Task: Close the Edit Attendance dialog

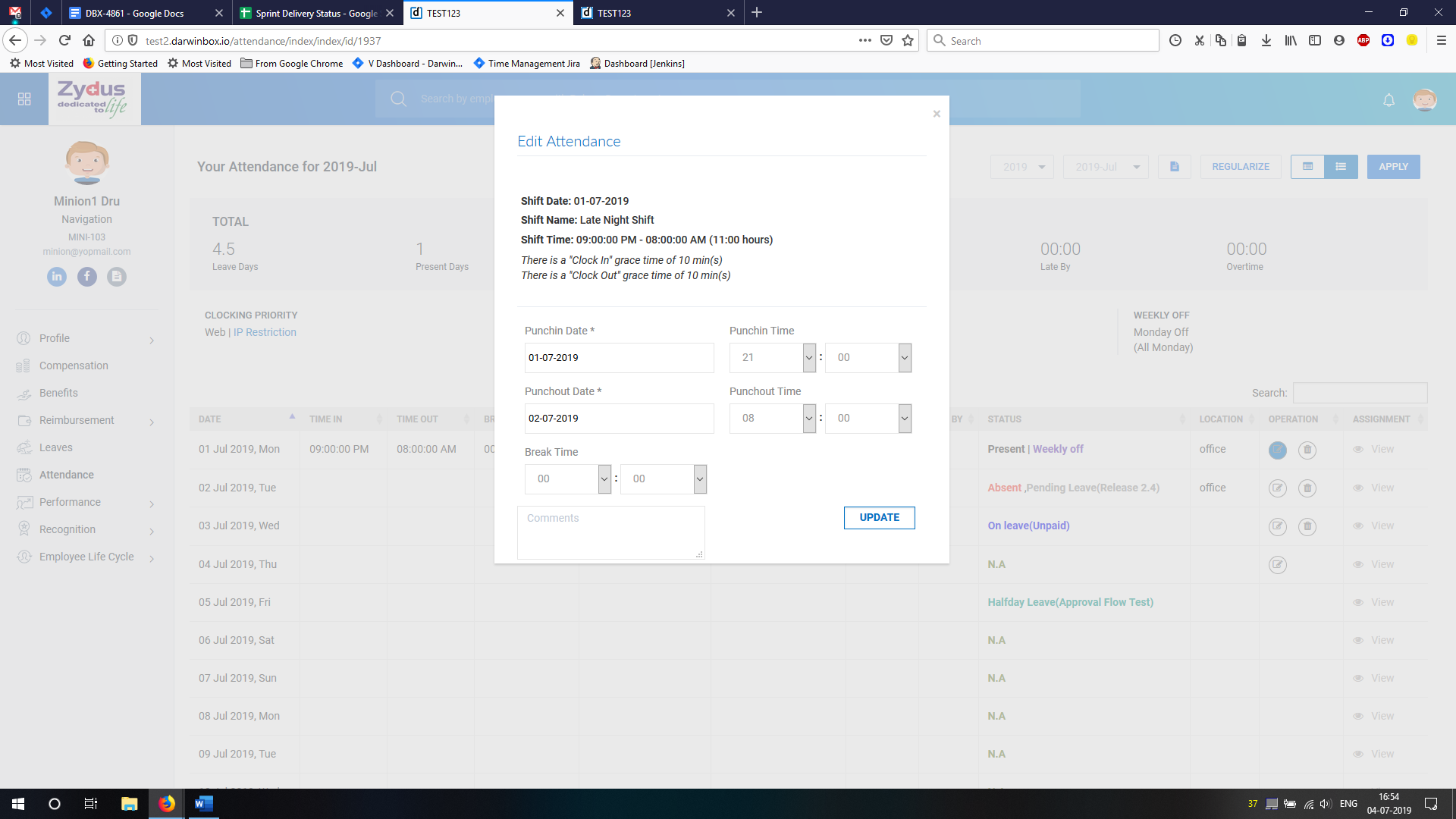Action: [937, 114]
